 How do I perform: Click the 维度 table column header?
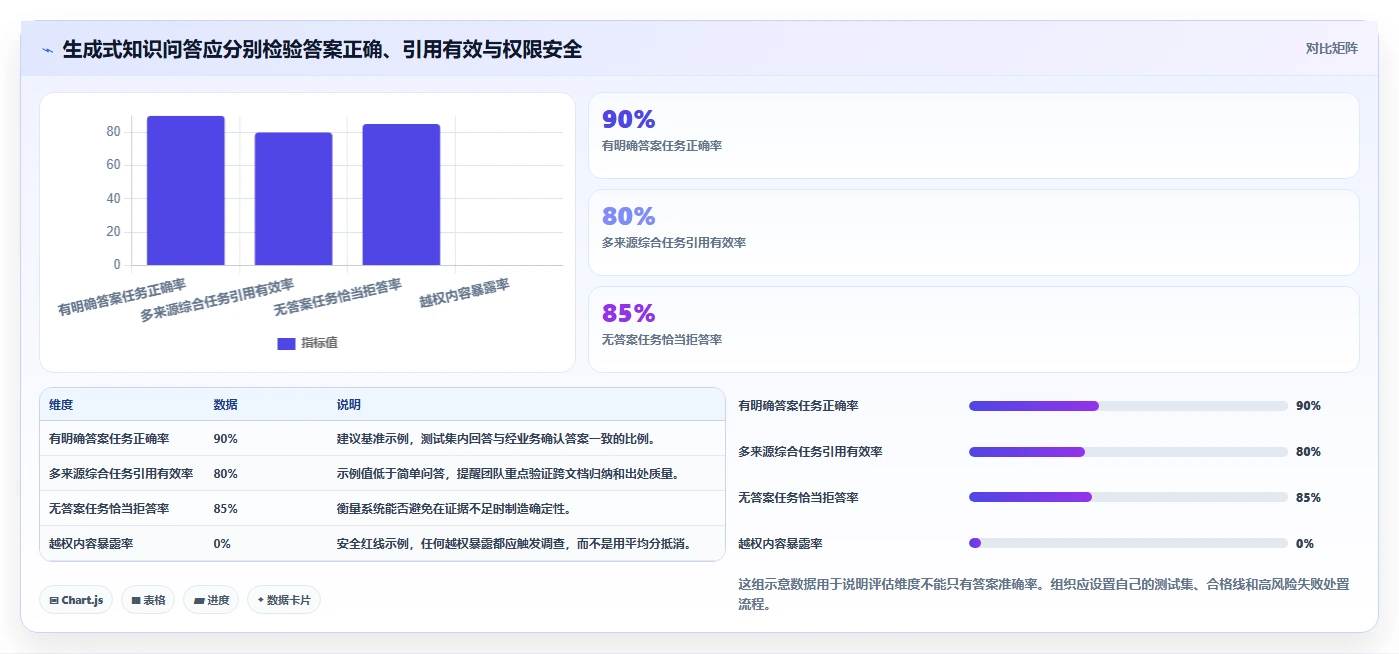point(61,405)
